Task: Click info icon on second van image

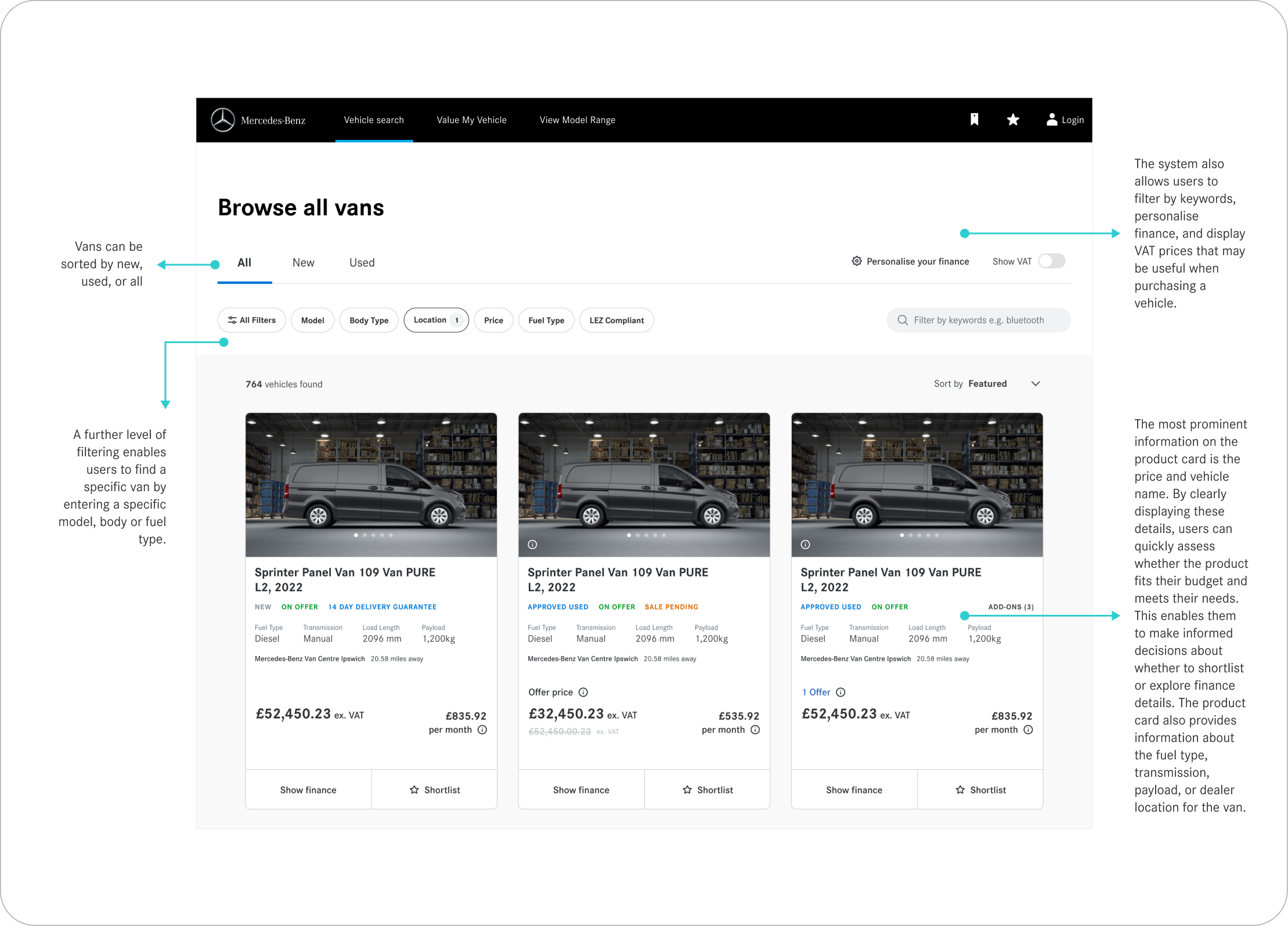Action: coord(532,545)
